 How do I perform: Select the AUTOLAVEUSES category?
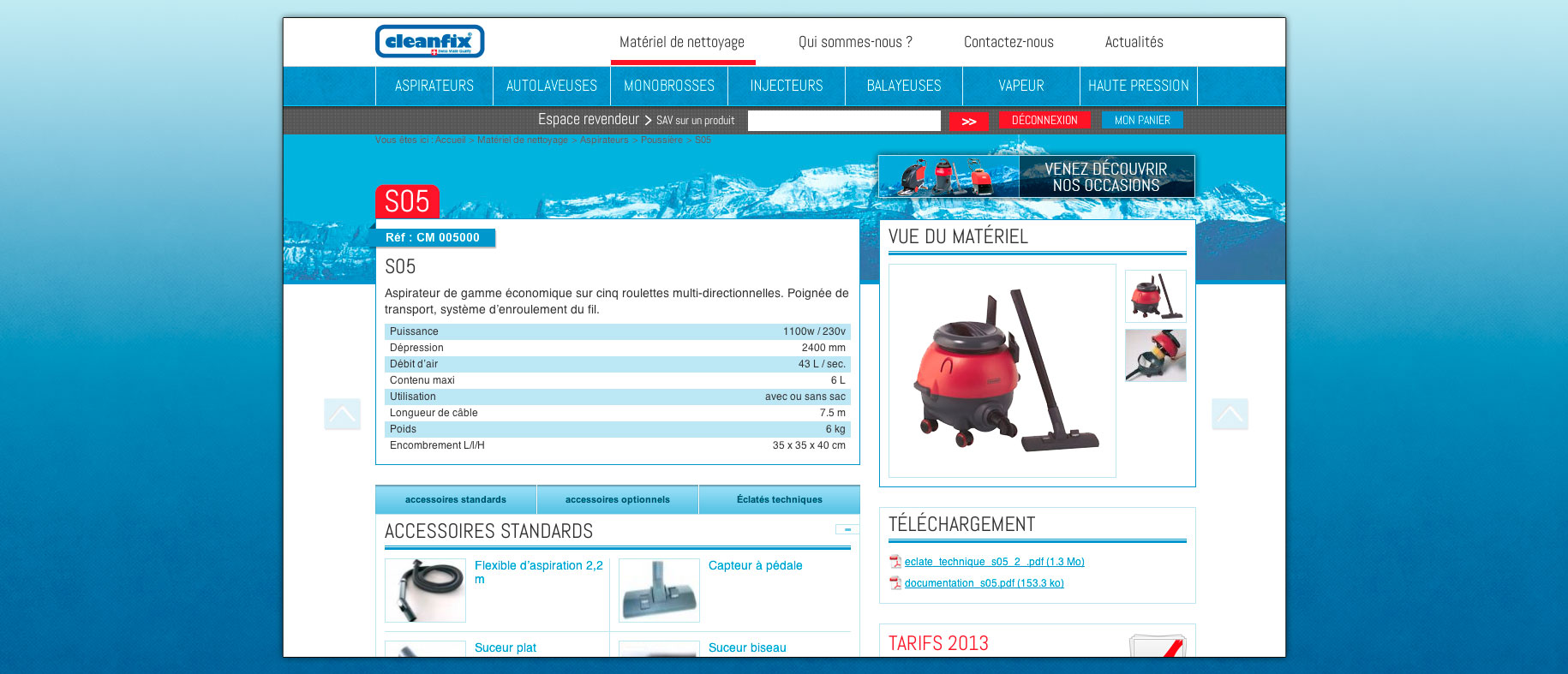[x=552, y=86]
